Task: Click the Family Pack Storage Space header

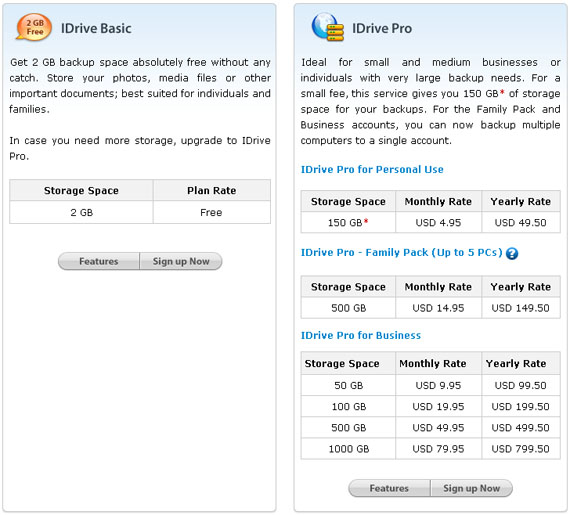Action: (348, 287)
